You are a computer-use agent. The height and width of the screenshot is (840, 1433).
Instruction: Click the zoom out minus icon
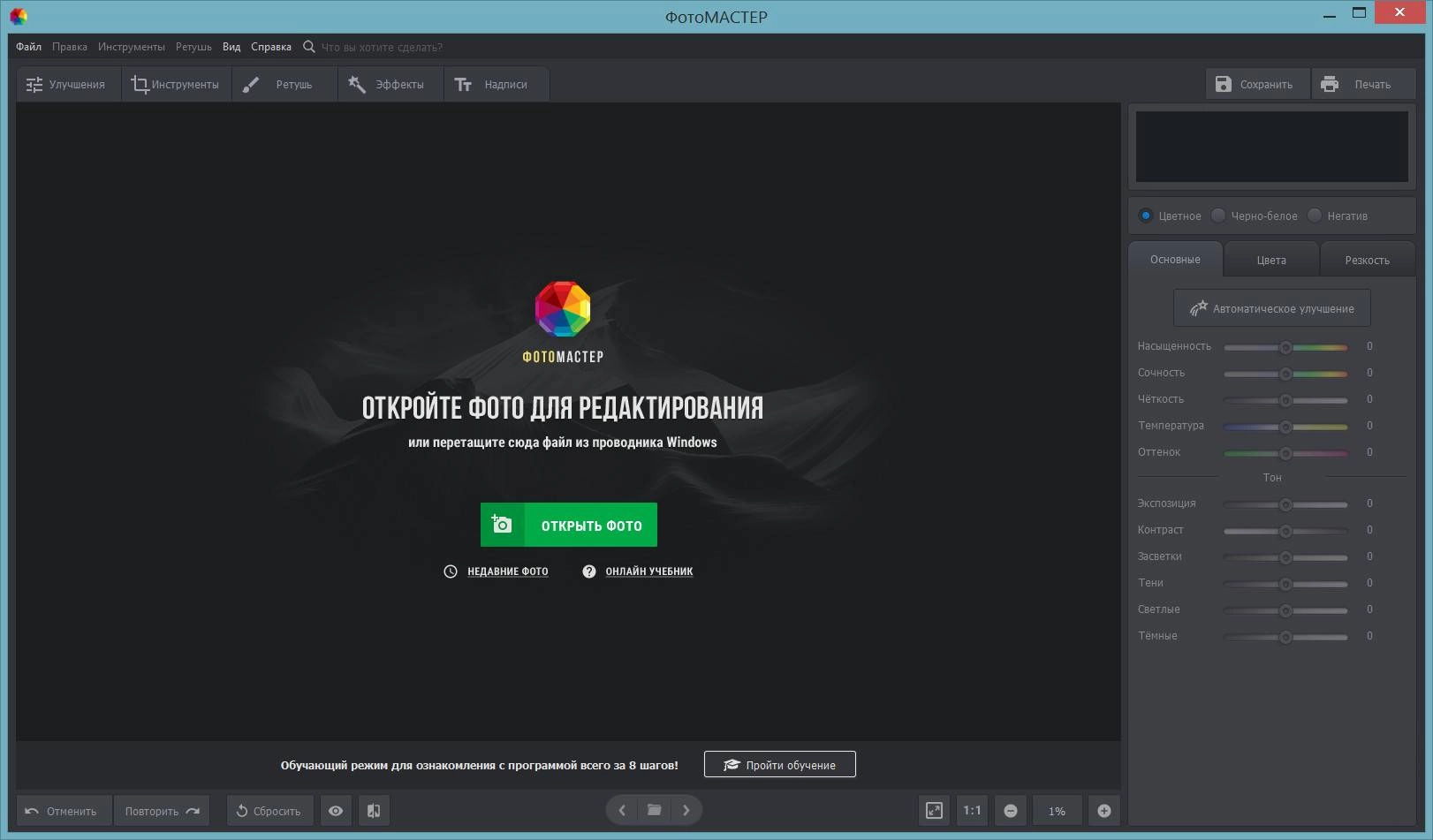(1011, 810)
